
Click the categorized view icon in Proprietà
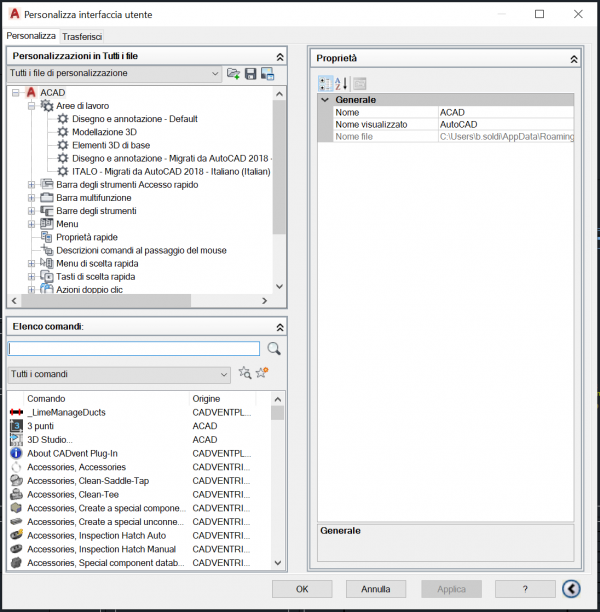click(324, 84)
